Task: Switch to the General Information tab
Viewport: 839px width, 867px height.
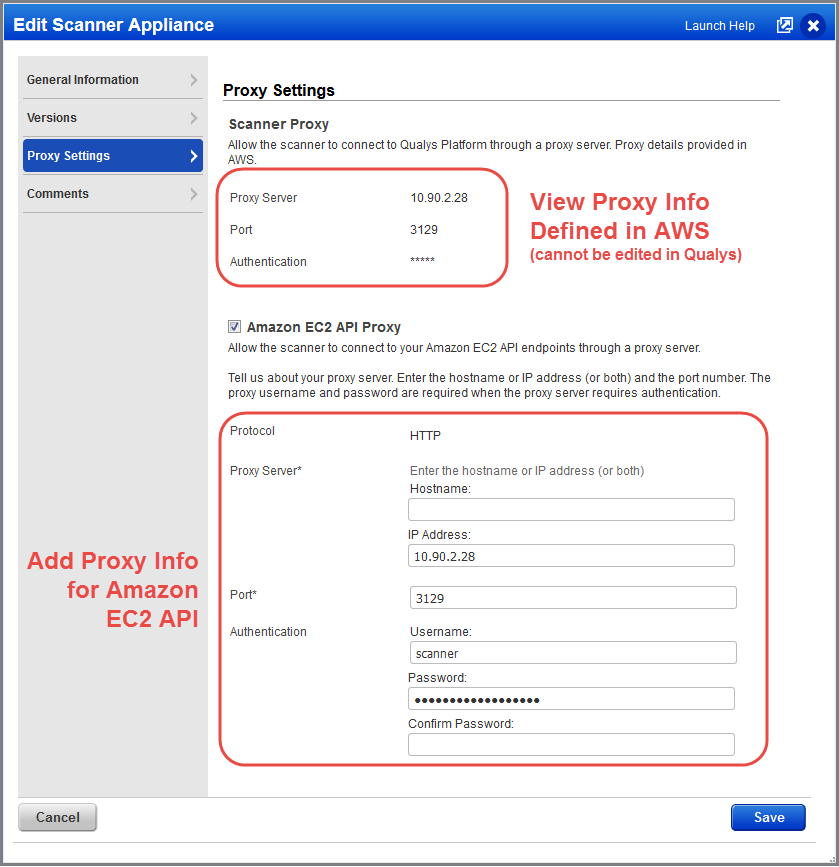Action: 82,79
